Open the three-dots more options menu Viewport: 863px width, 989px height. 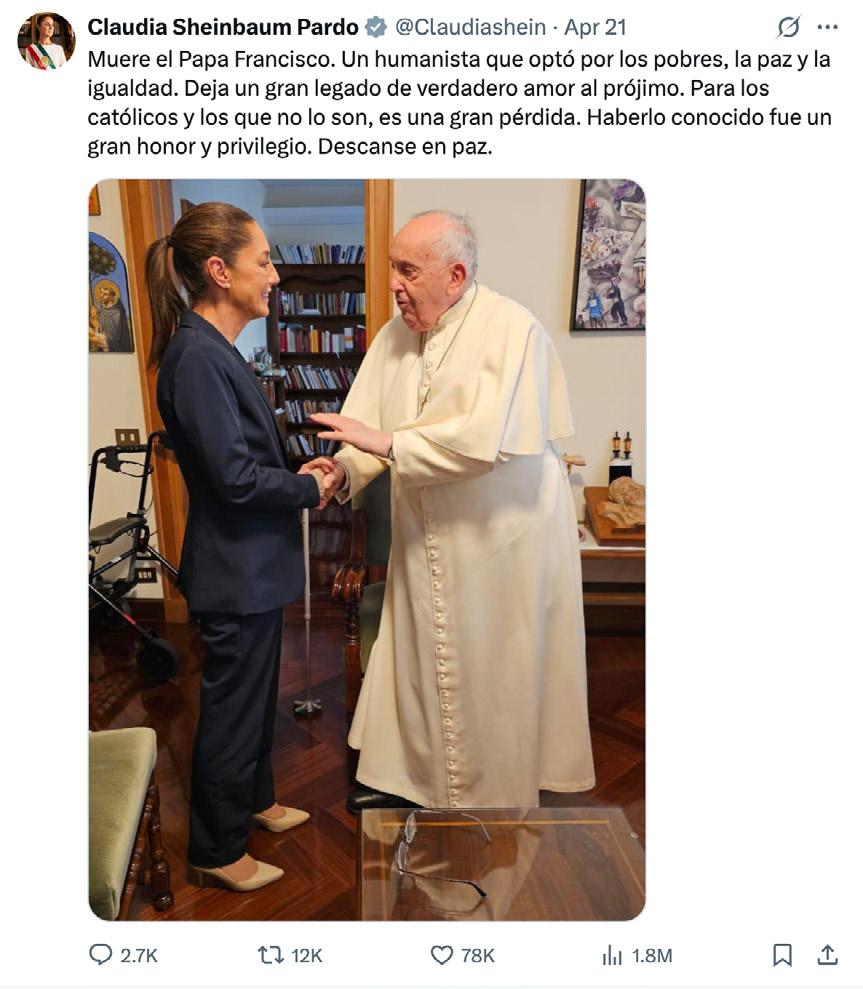827,27
